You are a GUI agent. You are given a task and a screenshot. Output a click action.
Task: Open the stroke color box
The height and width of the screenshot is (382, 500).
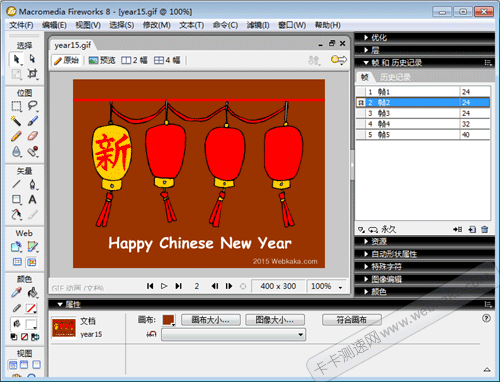(x=31, y=308)
